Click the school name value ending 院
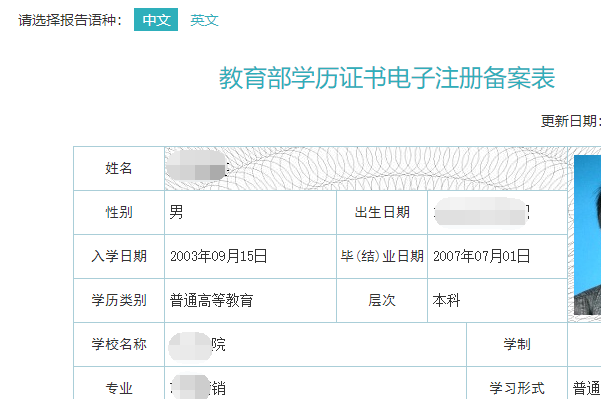The width and height of the screenshot is (601, 399). point(197,345)
